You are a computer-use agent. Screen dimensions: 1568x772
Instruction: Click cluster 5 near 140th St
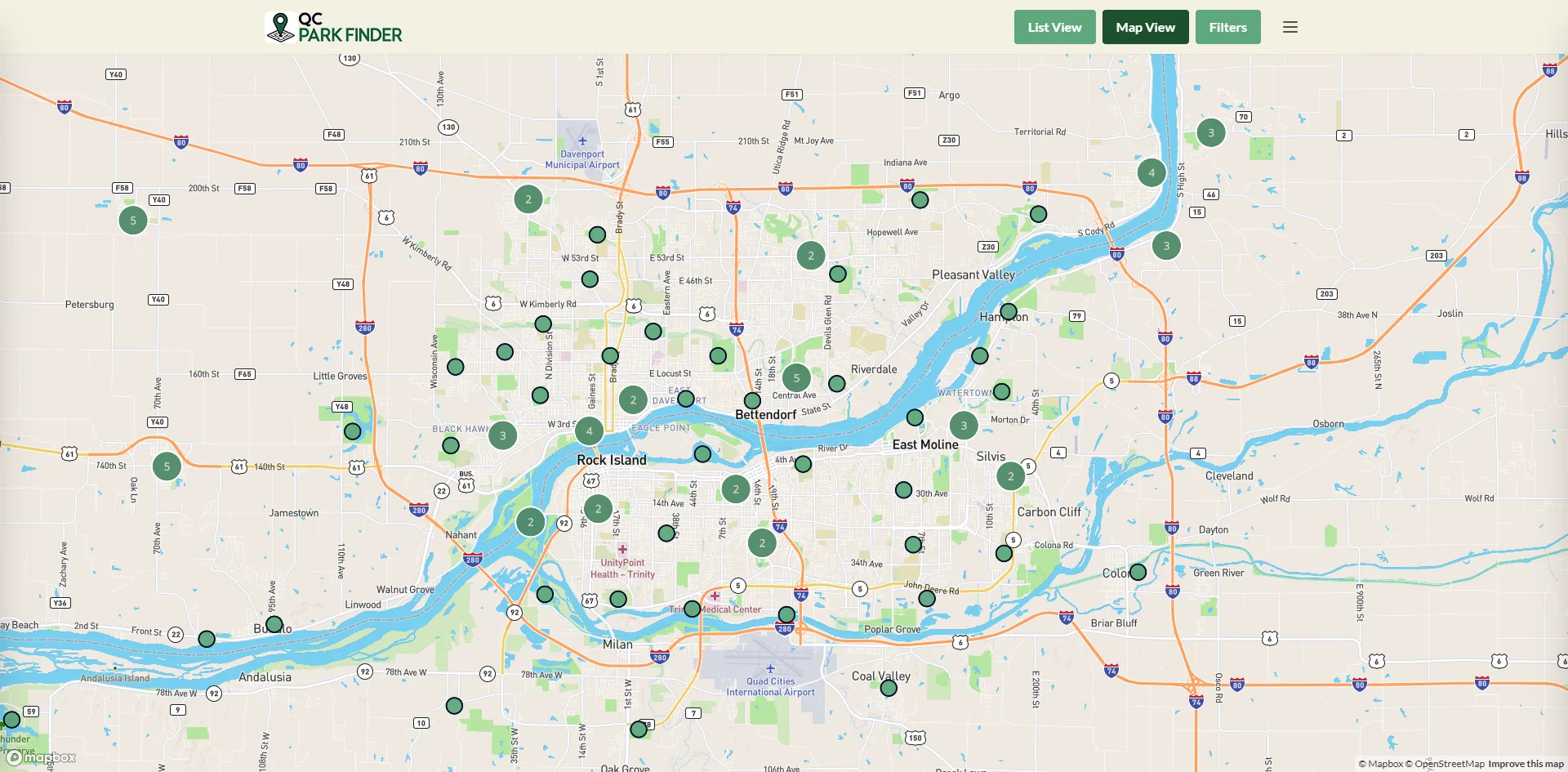[x=167, y=466]
